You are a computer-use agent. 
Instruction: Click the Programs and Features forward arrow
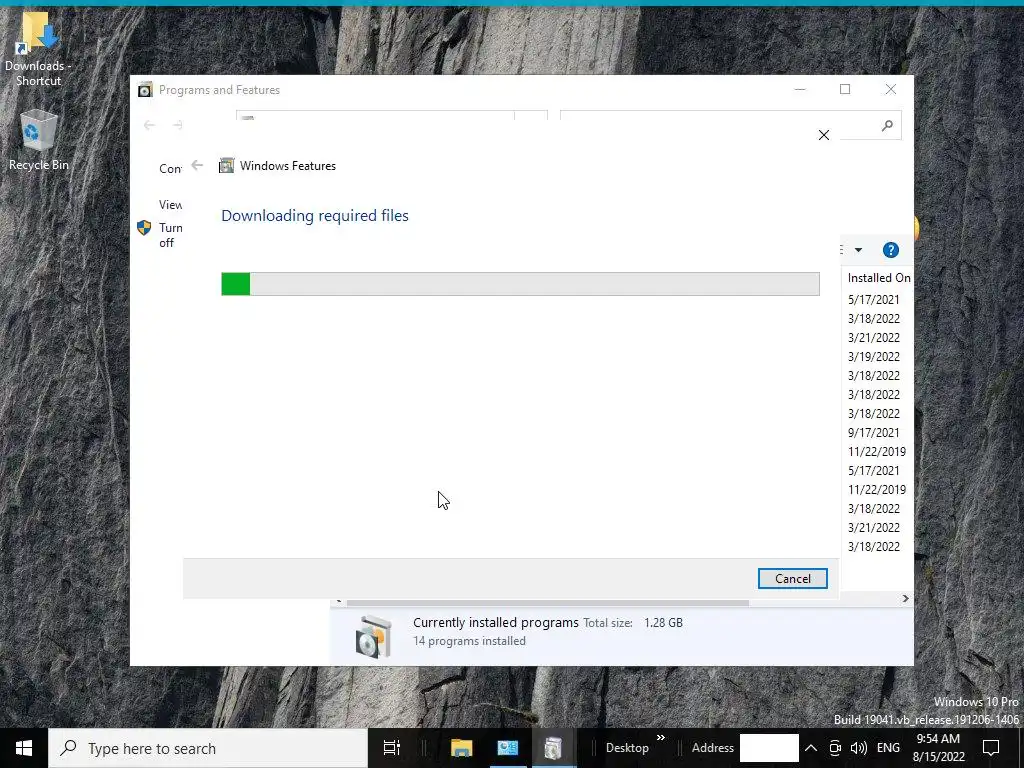point(177,125)
